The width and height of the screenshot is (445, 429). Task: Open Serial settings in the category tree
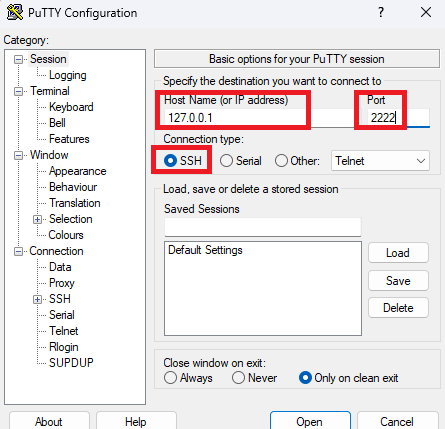62,315
